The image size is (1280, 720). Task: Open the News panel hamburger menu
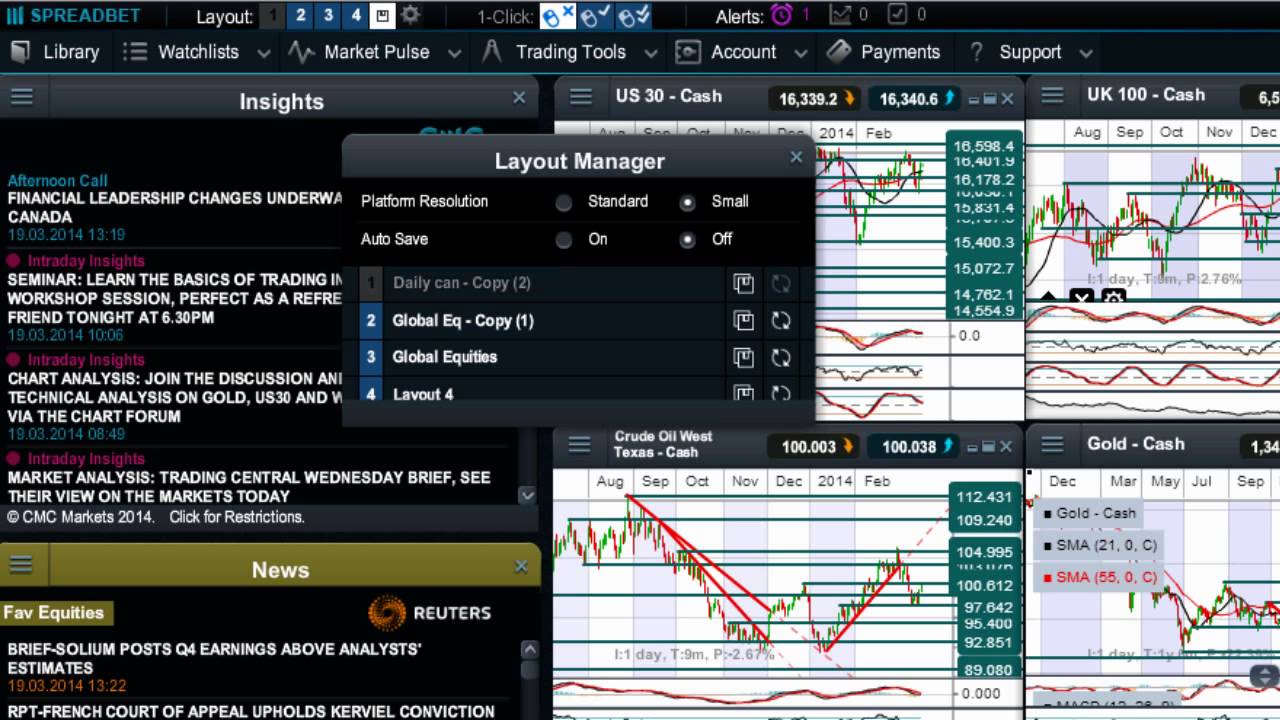[22, 566]
